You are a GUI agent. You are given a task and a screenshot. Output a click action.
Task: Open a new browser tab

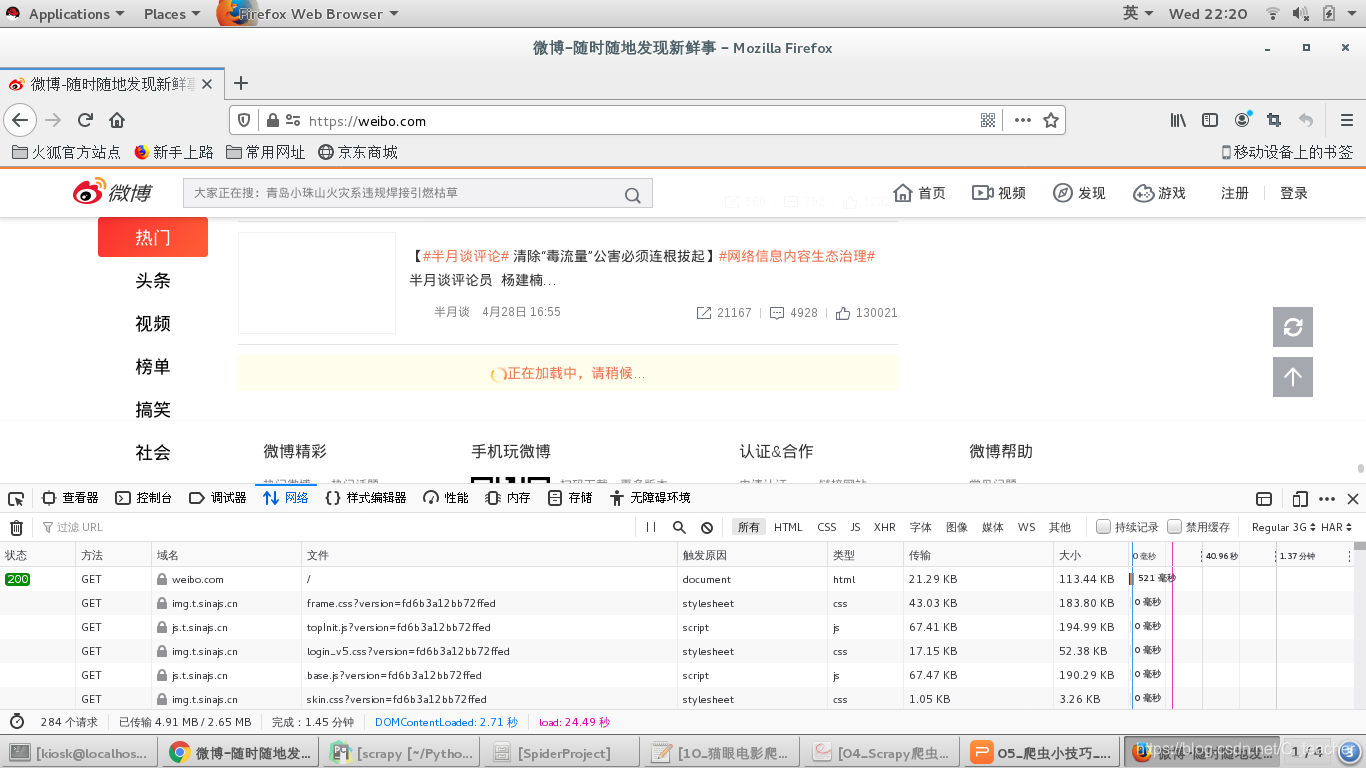pyautogui.click(x=240, y=83)
